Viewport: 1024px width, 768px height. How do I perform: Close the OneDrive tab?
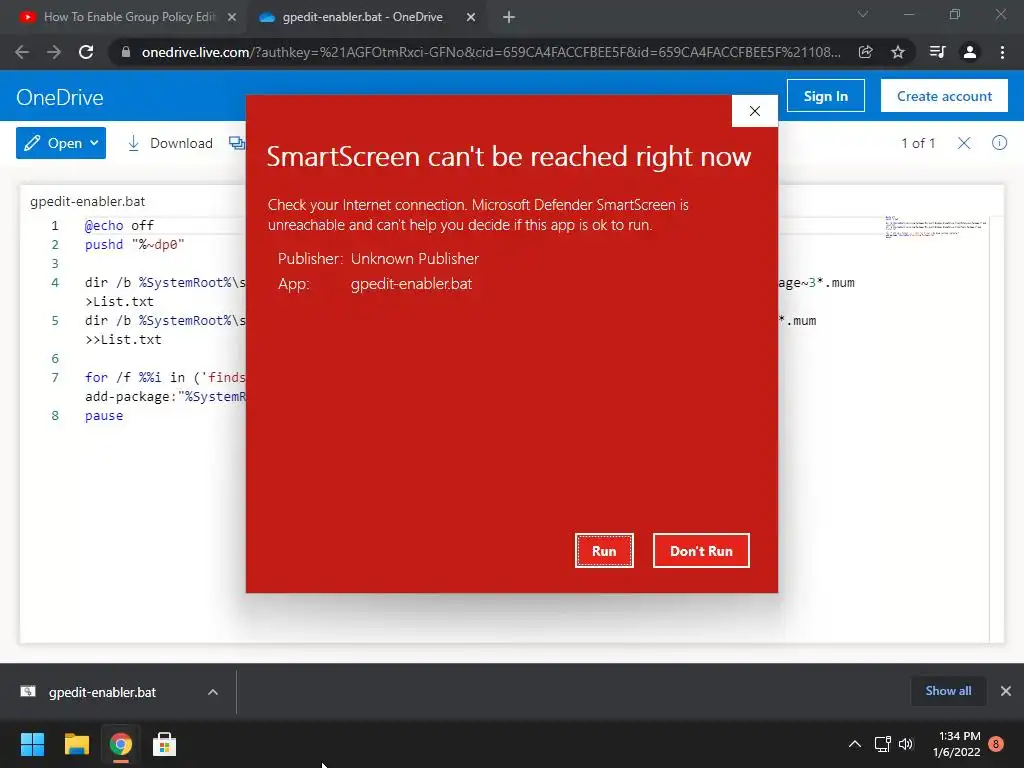[x=471, y=18]
